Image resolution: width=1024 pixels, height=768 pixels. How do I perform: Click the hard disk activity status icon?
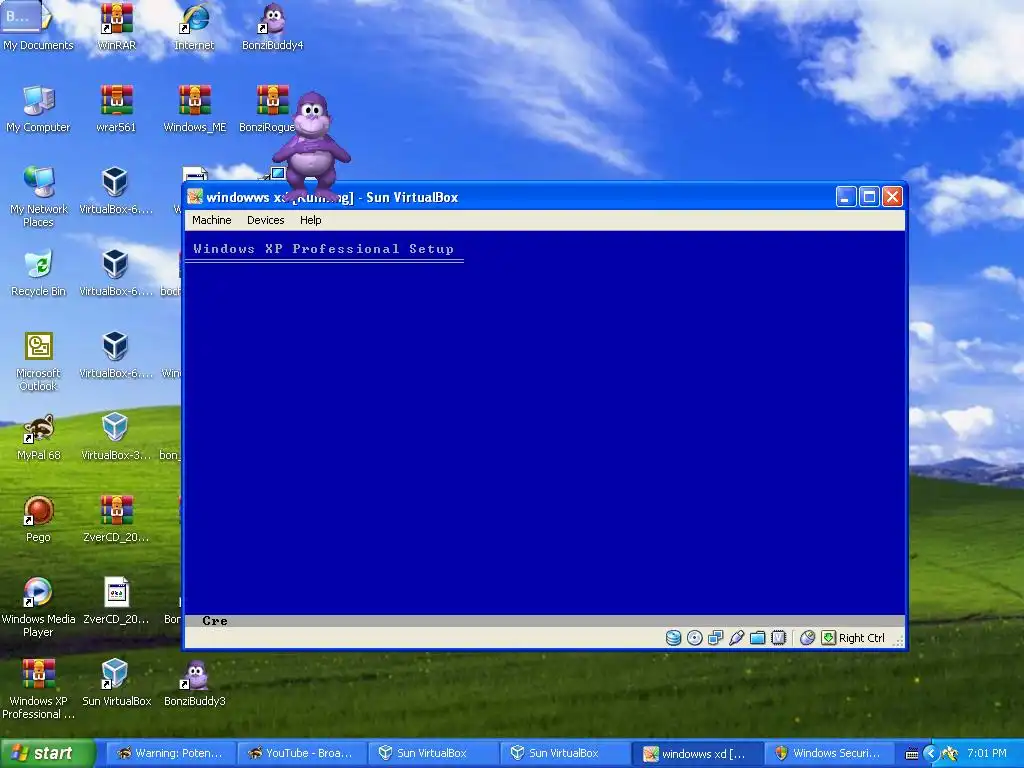tap(673, 637)
